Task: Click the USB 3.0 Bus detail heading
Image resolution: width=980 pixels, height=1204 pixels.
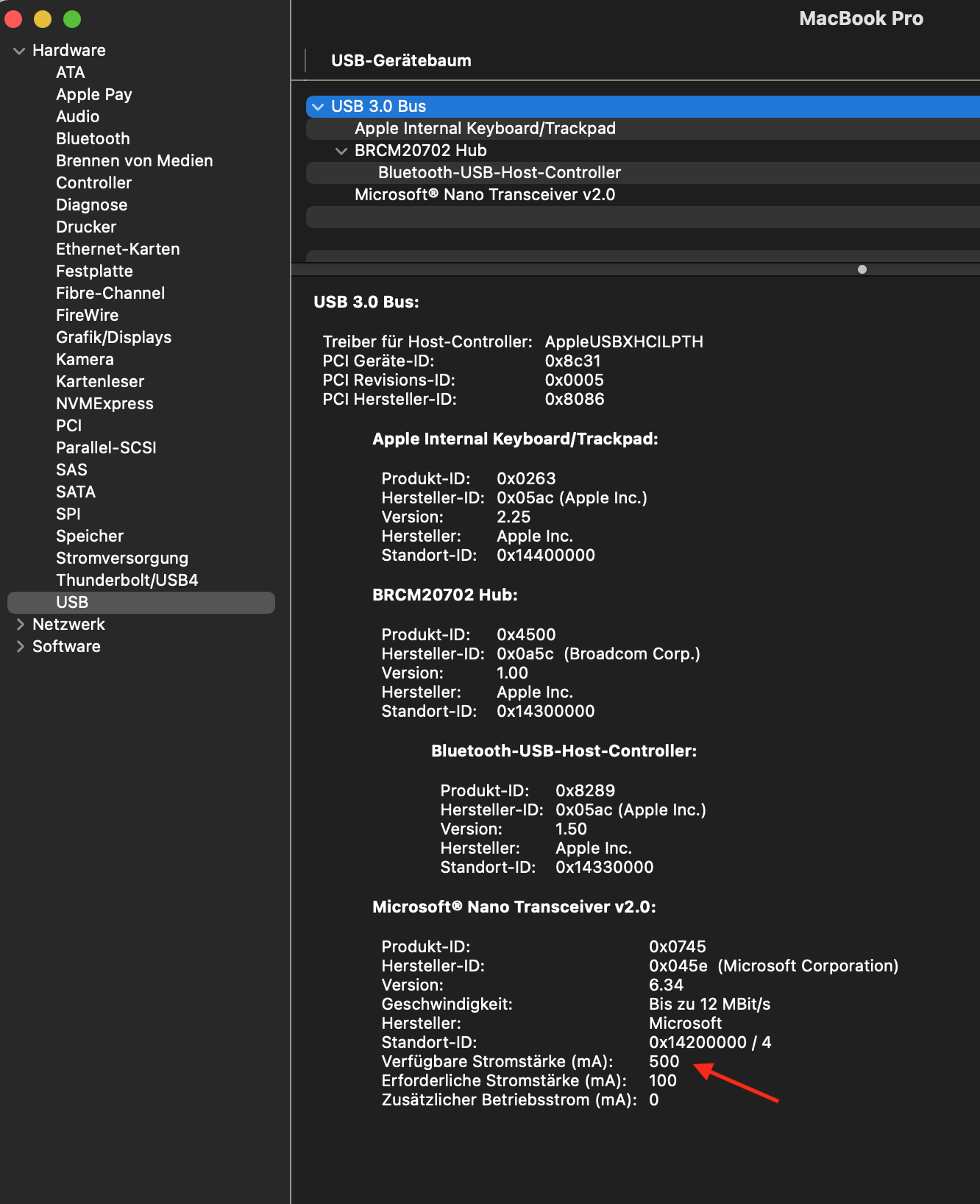Action: point(366,302)
